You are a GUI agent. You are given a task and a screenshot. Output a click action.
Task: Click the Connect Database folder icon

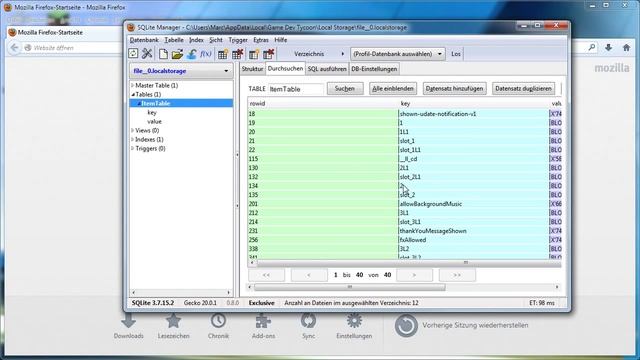(x=177, y=53)
